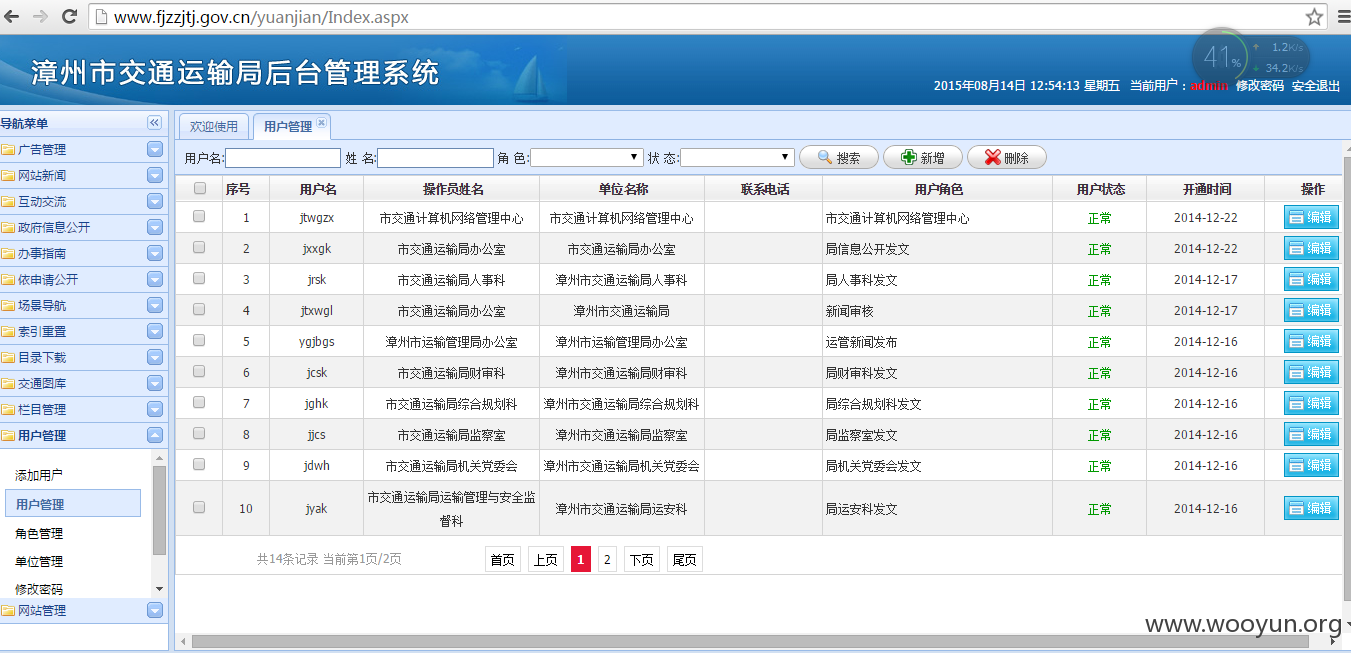1351x653 pixels.
Task: Edit the jrsk user row
Action: click(1310, 279)
